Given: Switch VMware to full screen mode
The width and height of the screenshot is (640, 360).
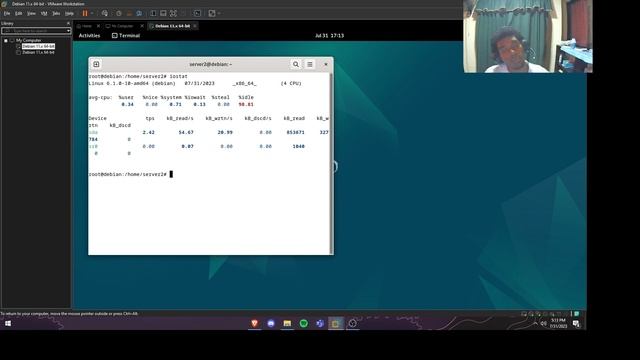Looking at the screenshot, I should click(x=173, y=13).
